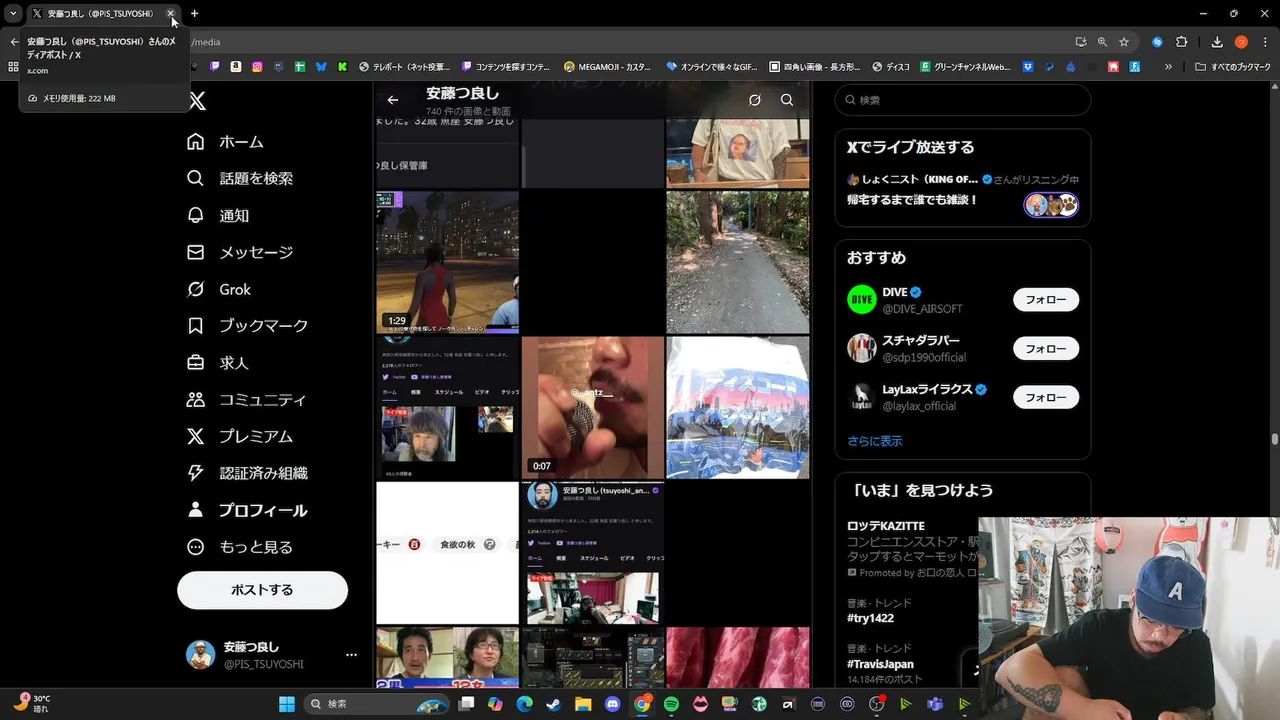Open Chrome three-dot menu
This screenshot has width=1280, height=720.
1265,42
